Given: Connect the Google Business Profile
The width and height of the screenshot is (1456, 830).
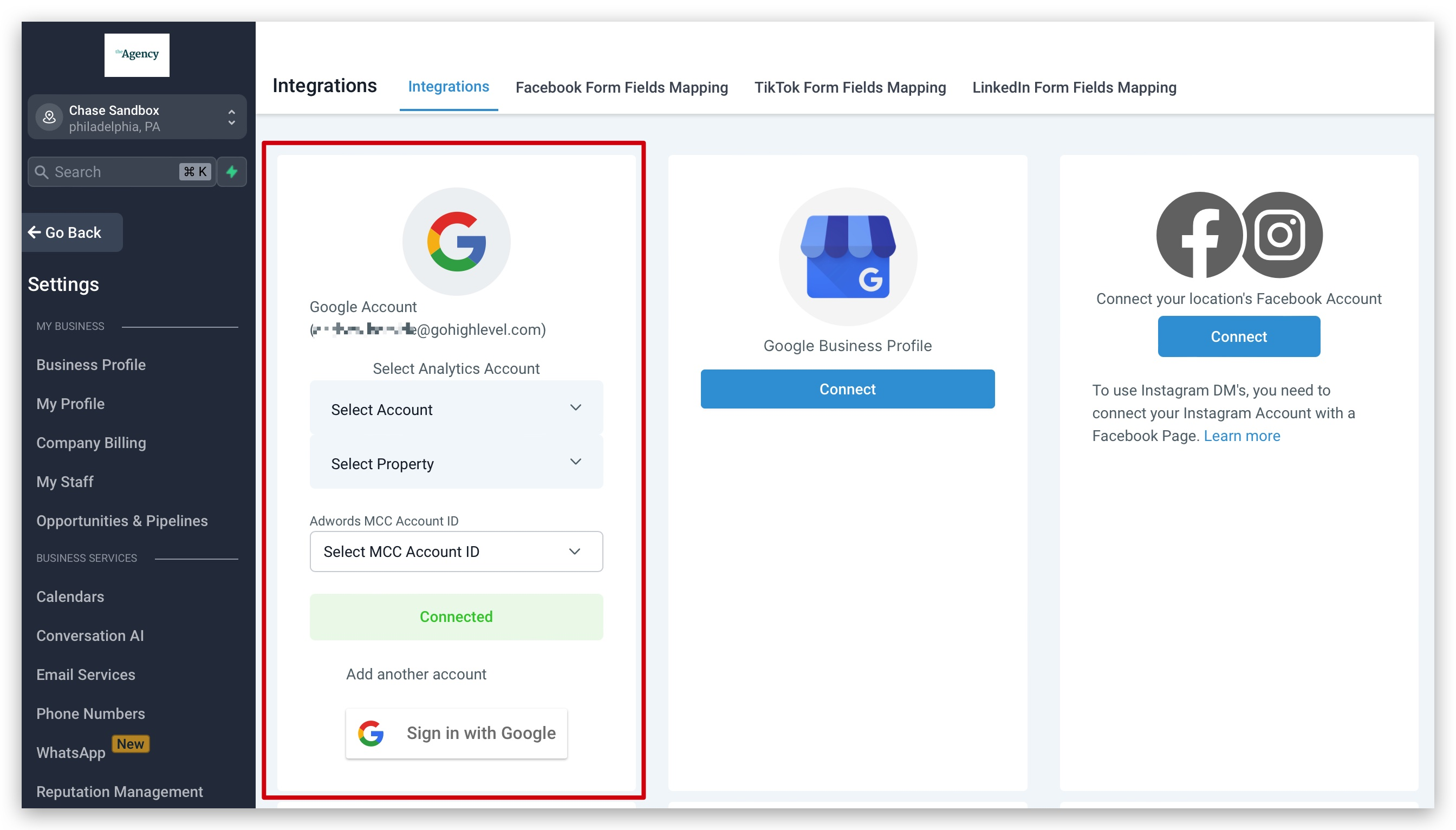Looking at the screenshot, I should click(x=847, y=389).
